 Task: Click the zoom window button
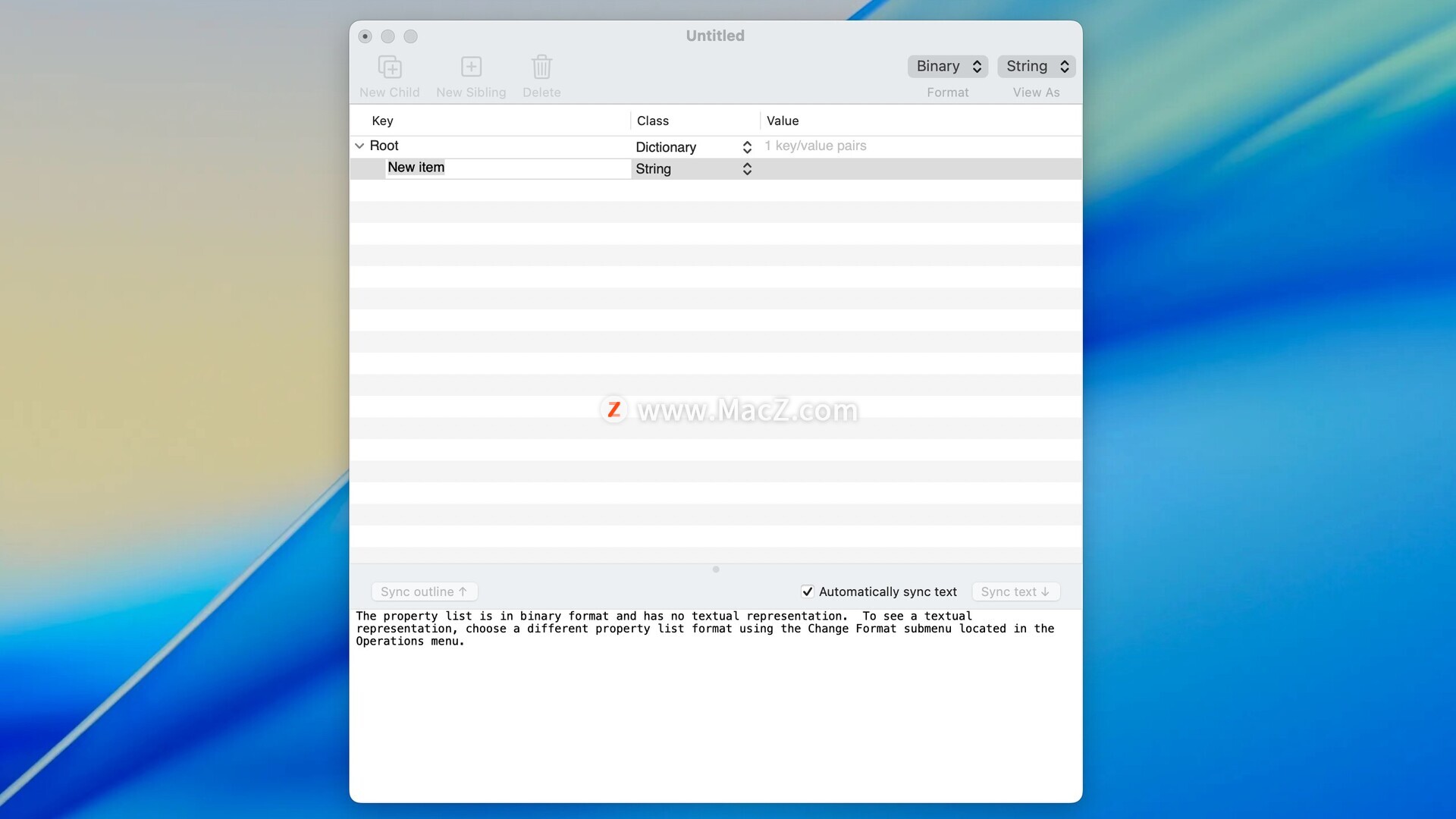click(410, 36)
